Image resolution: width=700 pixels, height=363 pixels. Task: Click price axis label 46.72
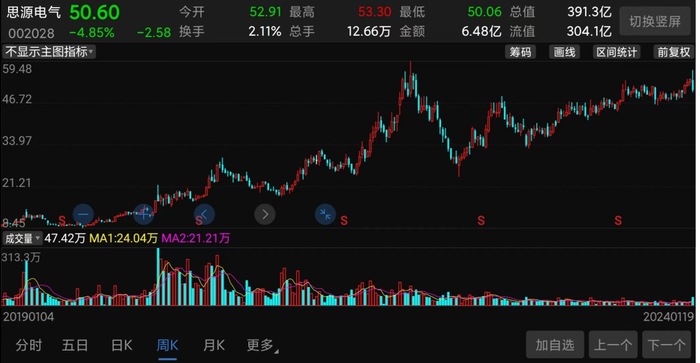pyautogui.click(x=17, y=99)
